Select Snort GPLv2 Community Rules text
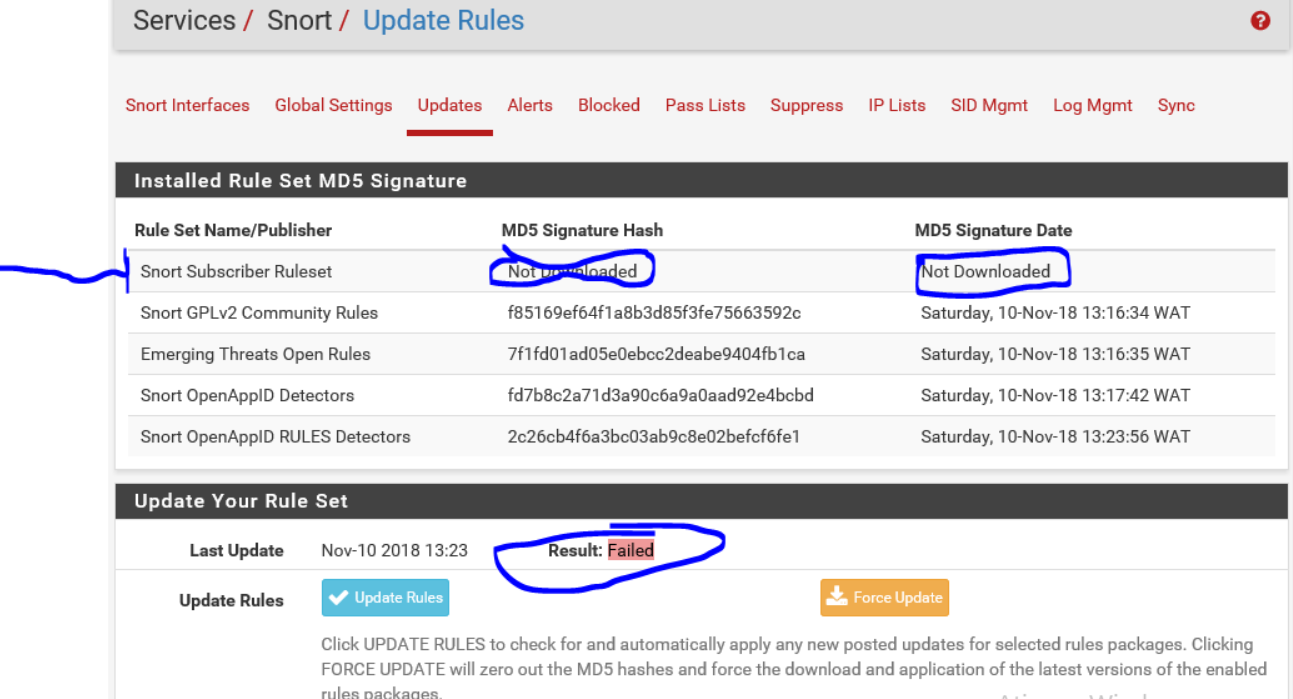Viewport: 1293px width, 699px height. coord(259,313)
